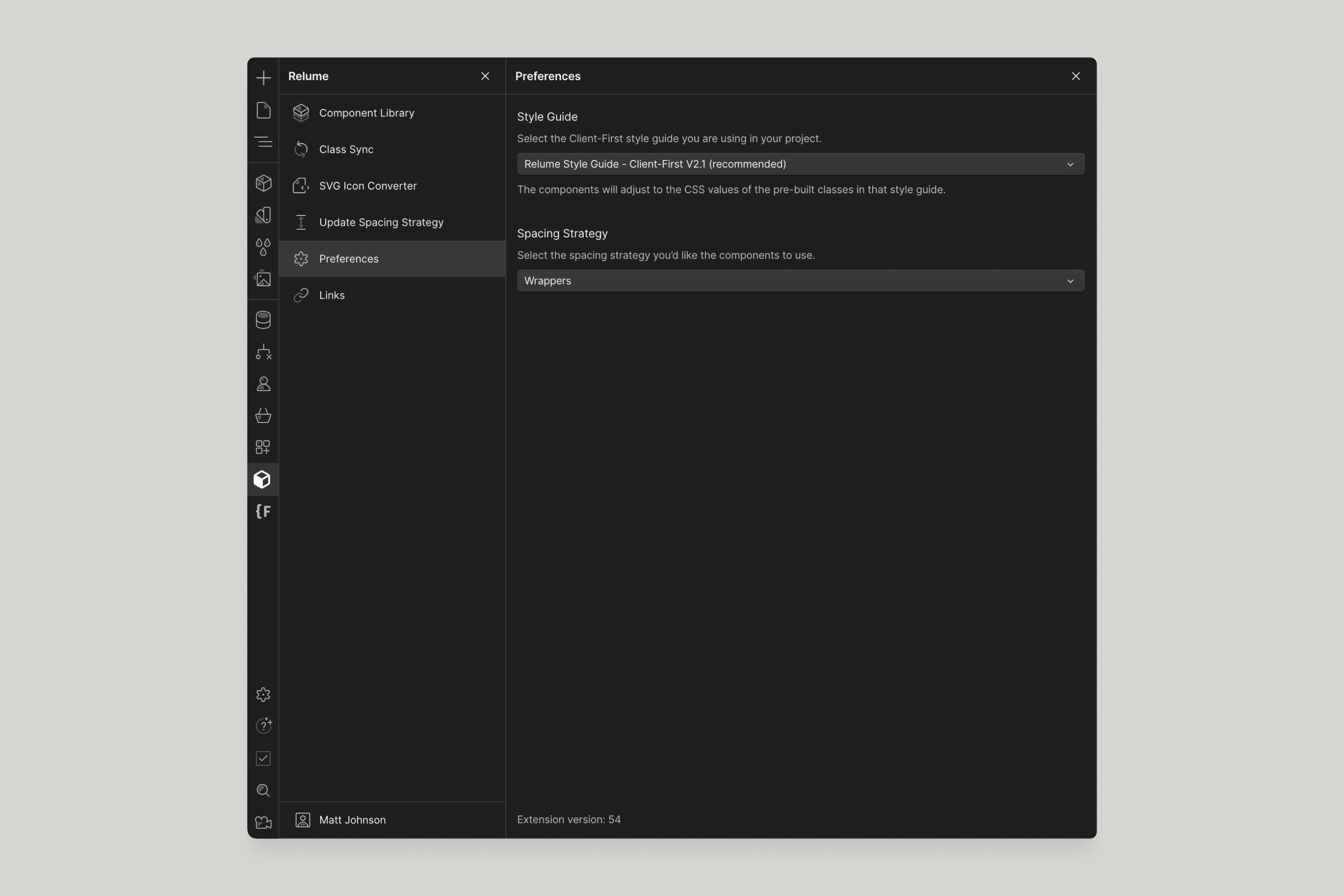Image resolution: width=1344 pixels, height=896 pixels.
Task: Open the Ecommerce basket icon
Action: click(263, 415)
